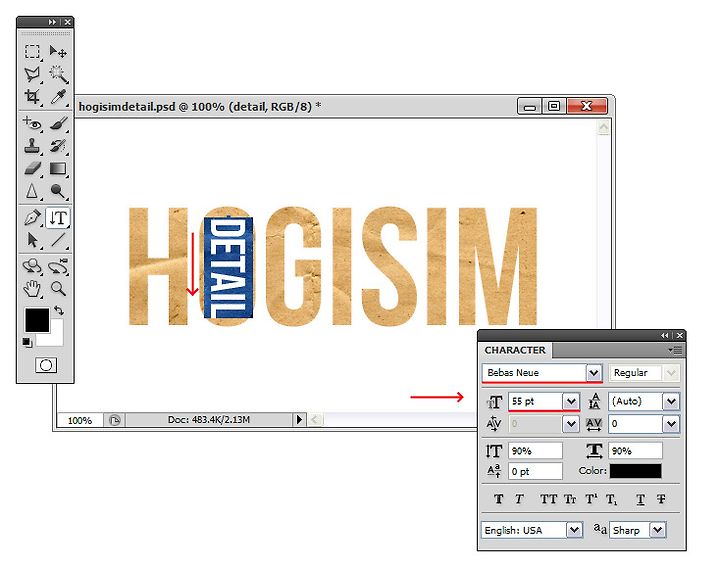Screen dimensions: 720x568
Task: Open the (Auto) leading dropdown
Action: tap(671, 401)
